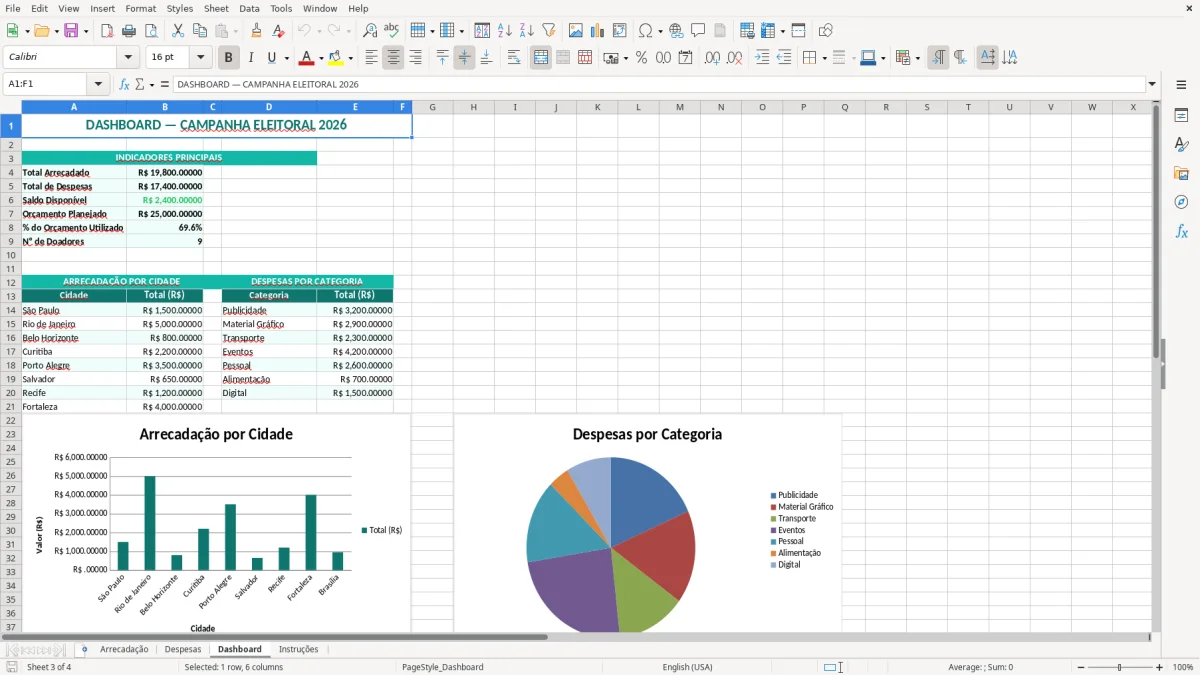The width and height of the screenshot is (1200, 675).
Task: Open the Format menu
Action: coord(141,8)
